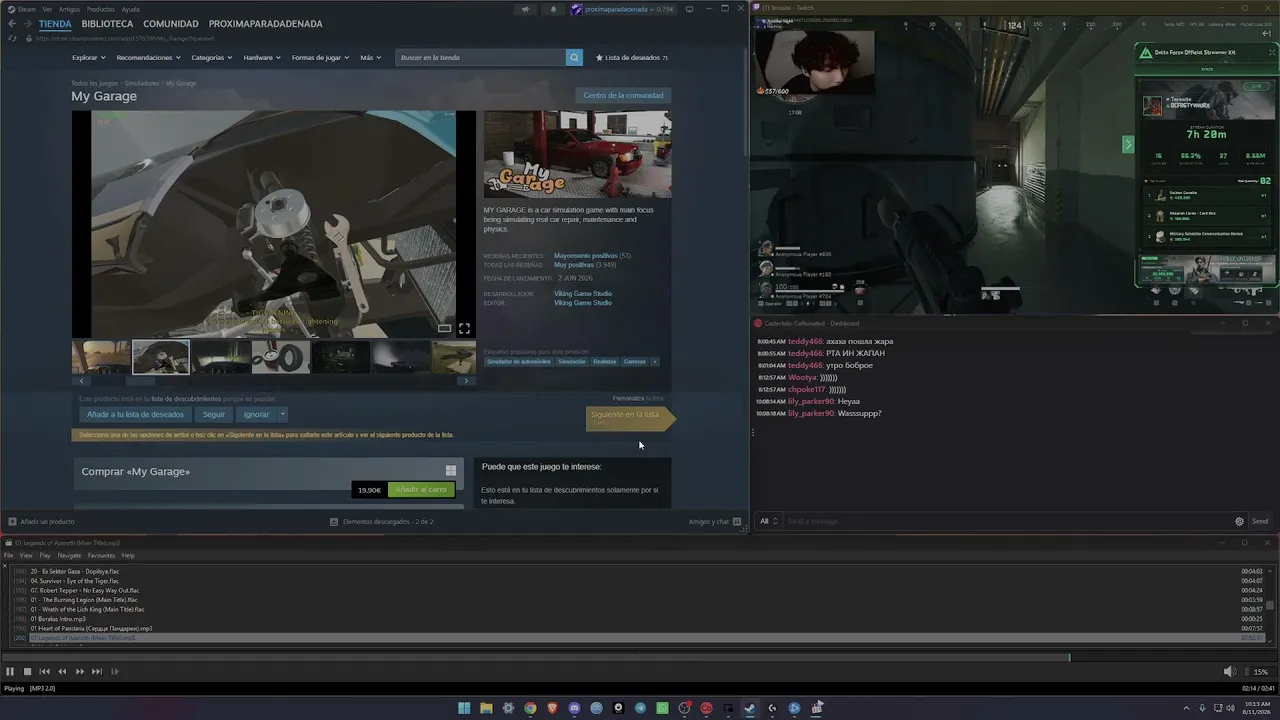Viewport: 1280px width, 720px height.
Task: Stop audio playback
Action: click(x=28, y=672)
